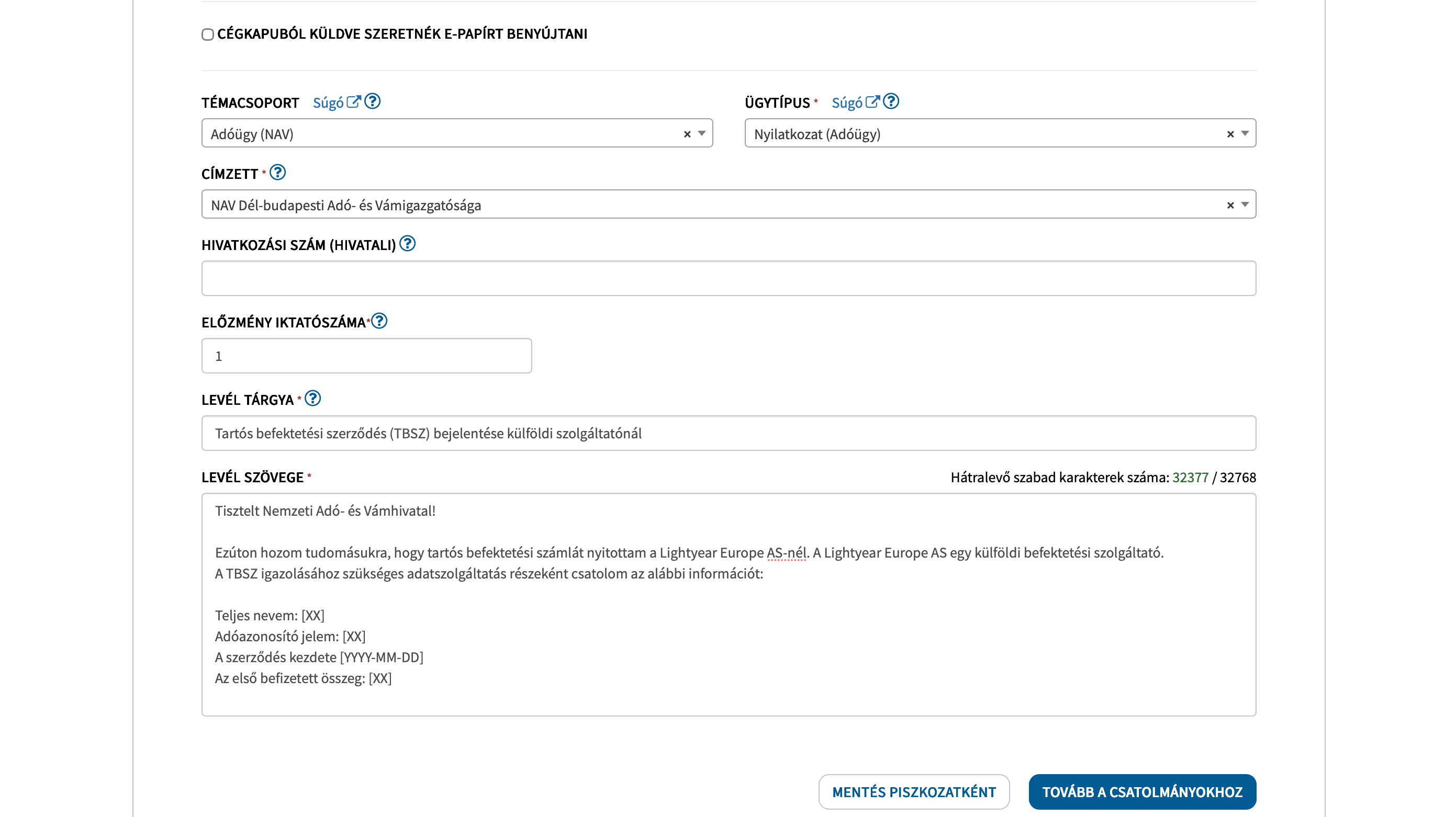This screenshot has width=1456, height=817.
Task: Clear the Adóügy (NAV) selection with ×
Action: point(687,134)
